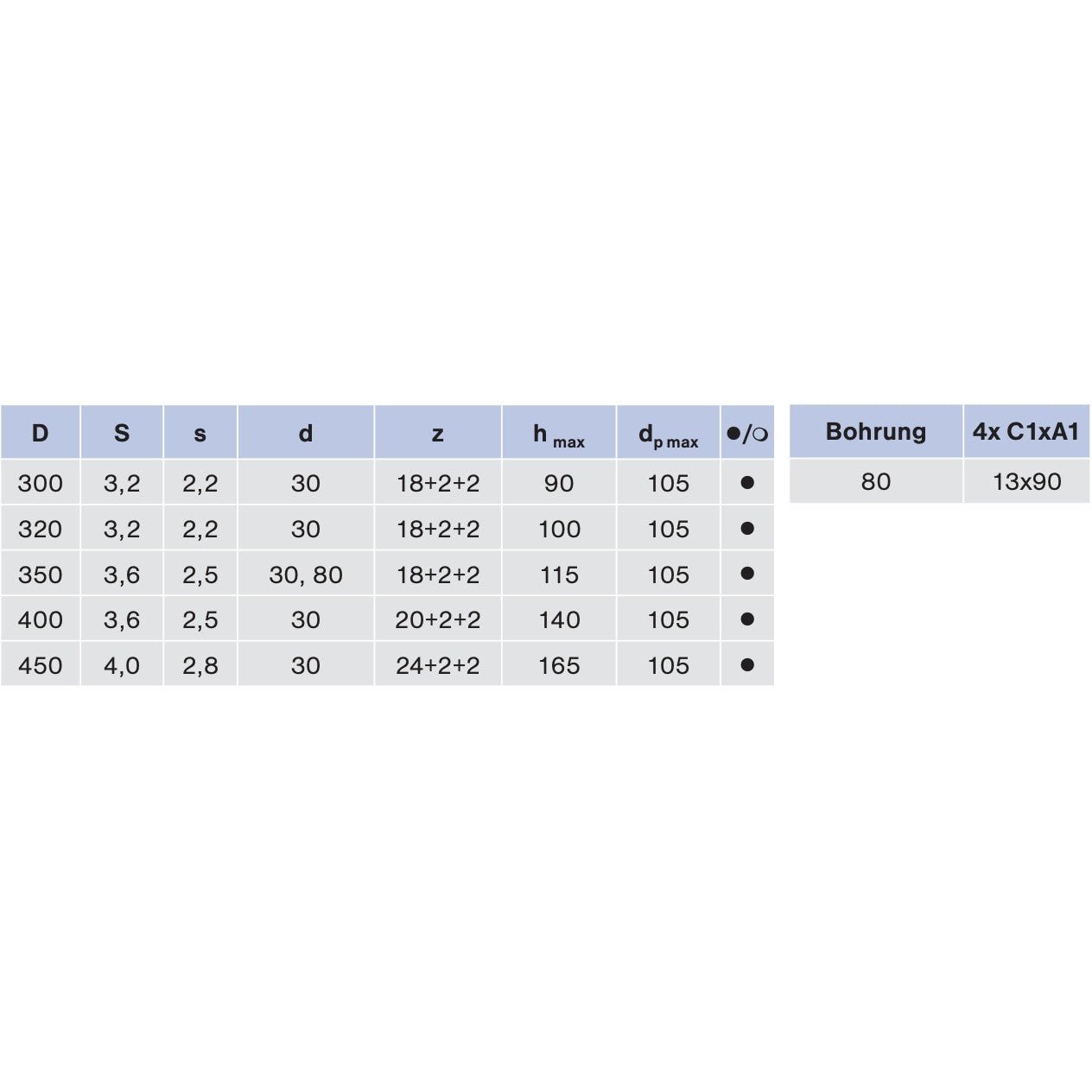
Task: Select the cell containing 30, 80
Action: pos(306,575)
